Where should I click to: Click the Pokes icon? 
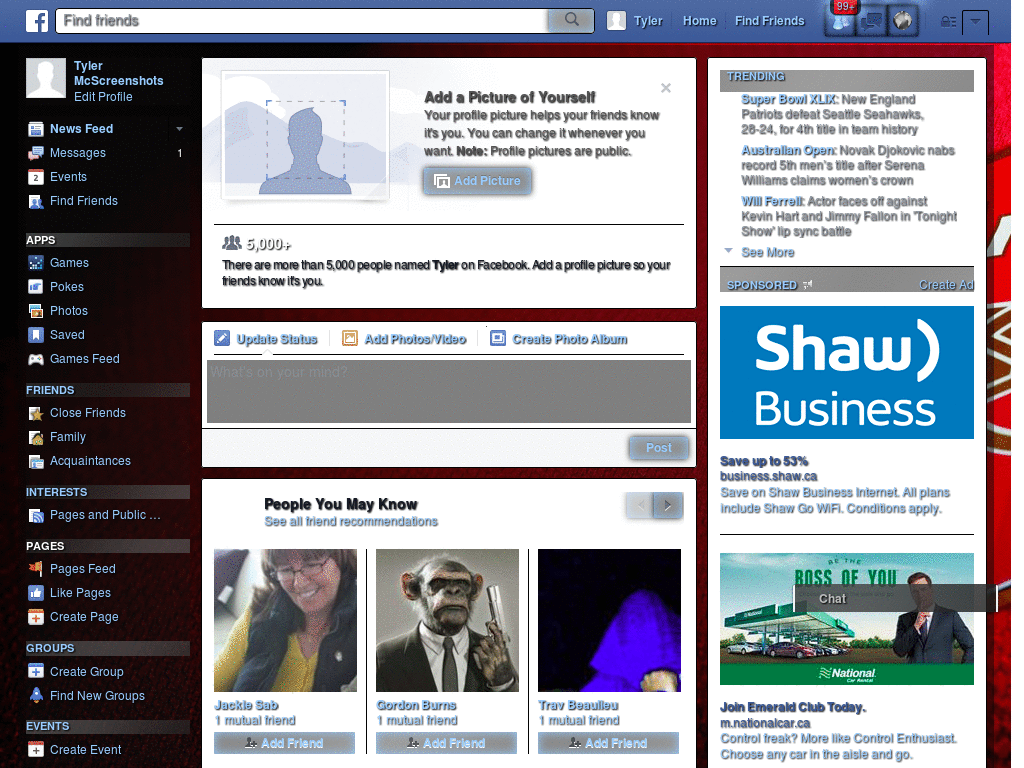(x=36, y=287)
